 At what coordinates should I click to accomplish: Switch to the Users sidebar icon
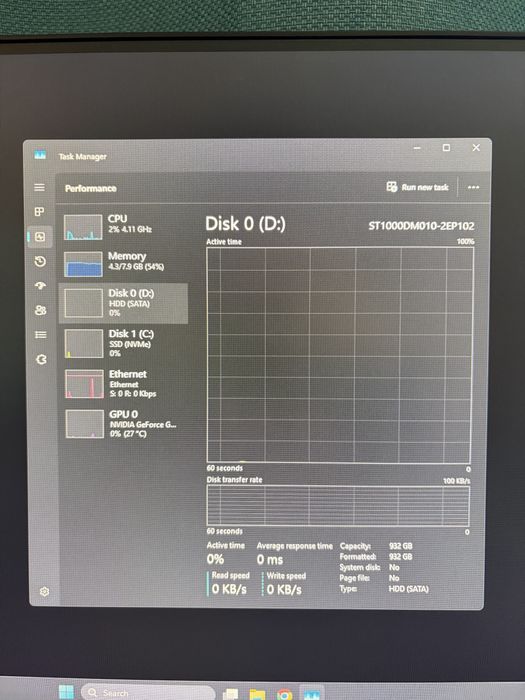(x=41, y=310)
